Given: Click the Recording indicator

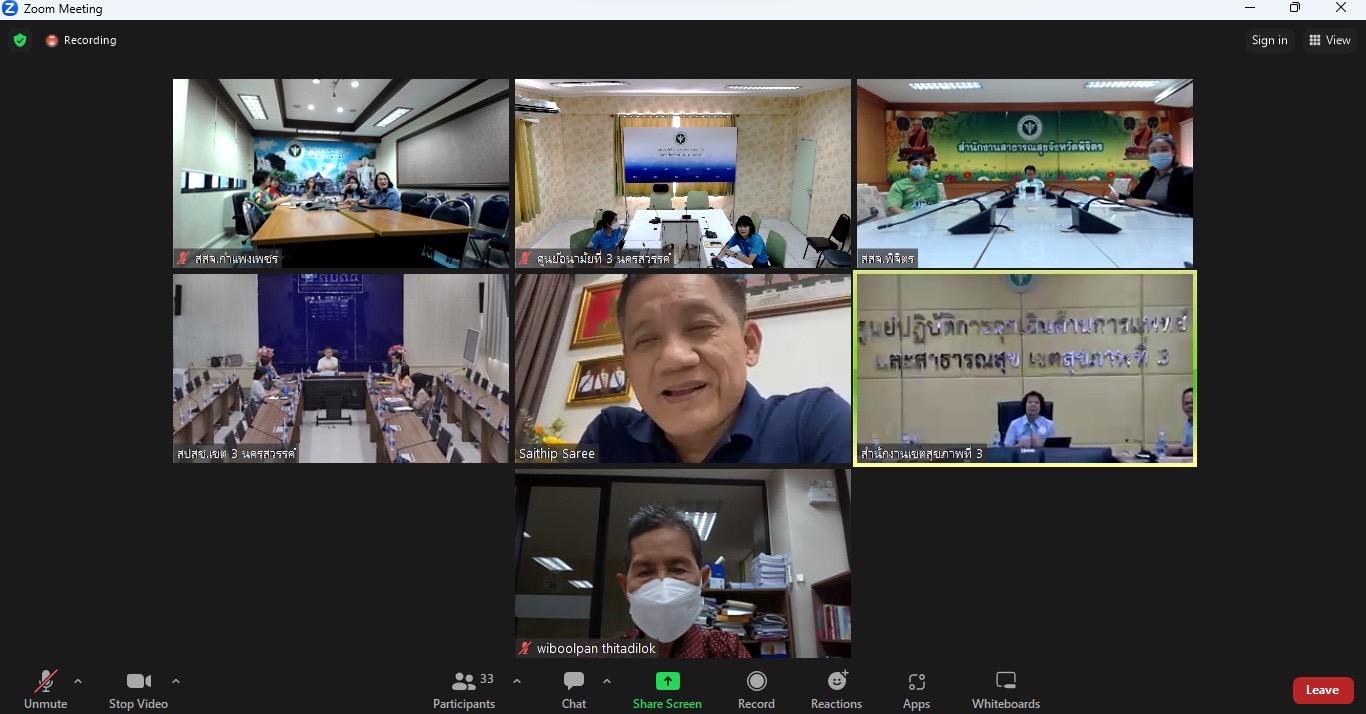Looking at the screenshot, I should click(x=81, y=40).
